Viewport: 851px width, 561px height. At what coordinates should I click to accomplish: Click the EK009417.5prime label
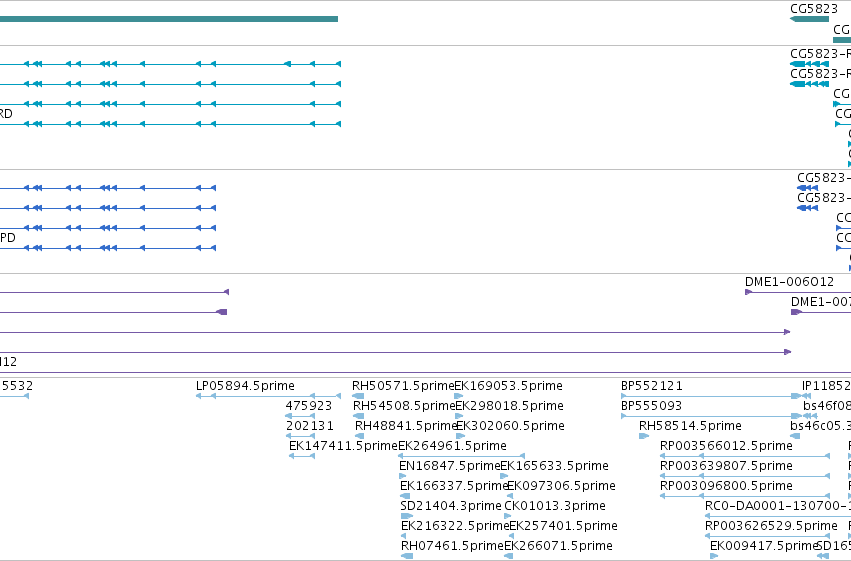coord(764,546)
